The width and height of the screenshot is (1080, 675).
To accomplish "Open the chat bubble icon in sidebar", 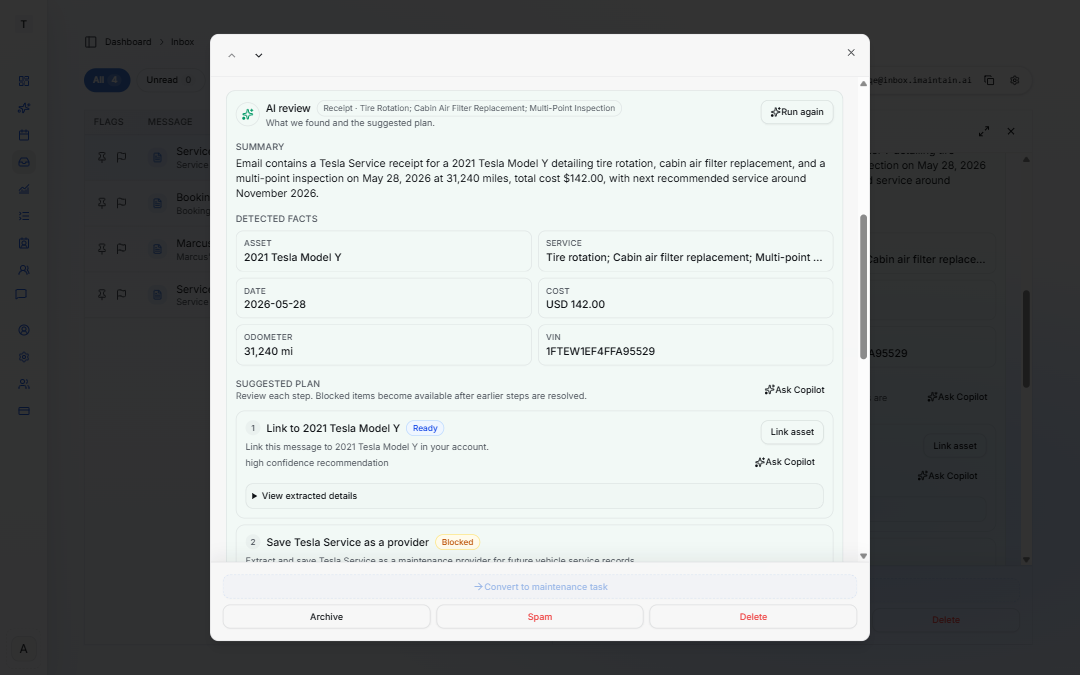I will coord(21,294).
